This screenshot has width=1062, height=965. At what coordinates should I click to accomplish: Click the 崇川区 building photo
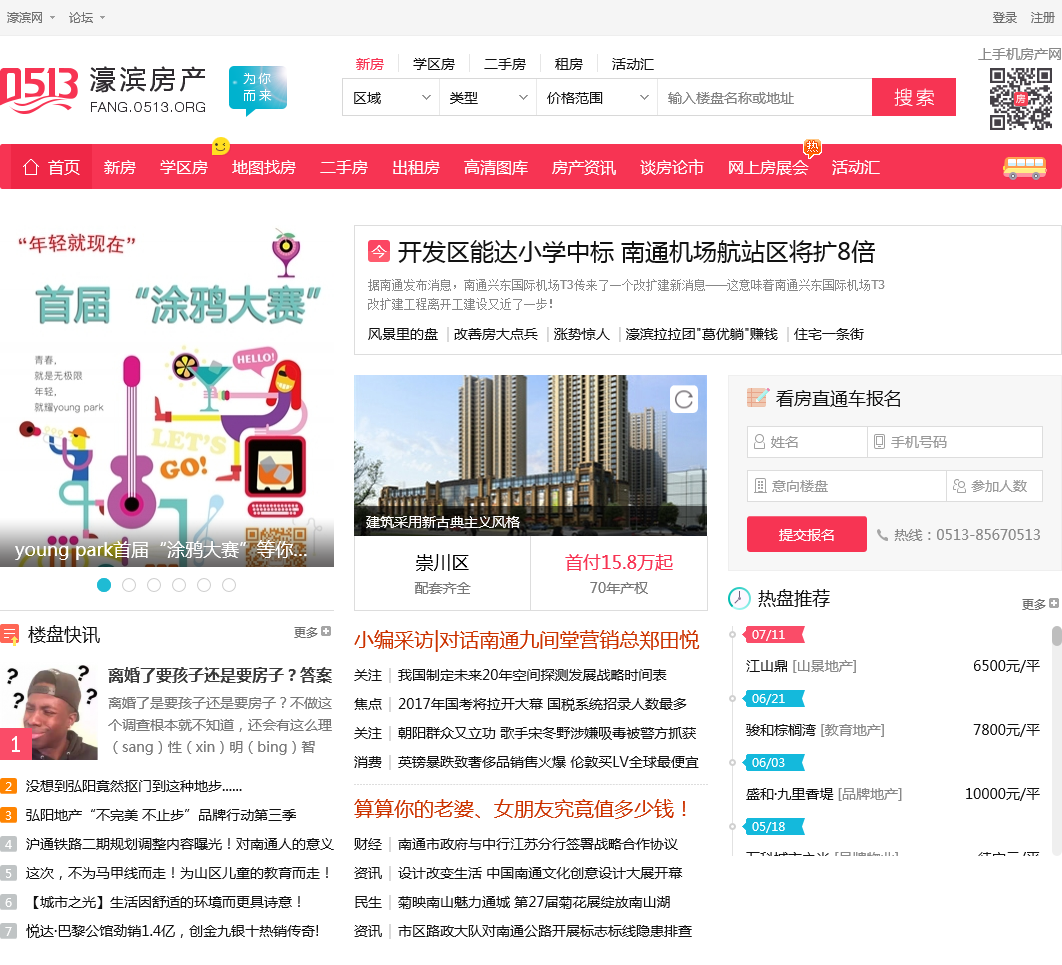click(x=530, y=455)
